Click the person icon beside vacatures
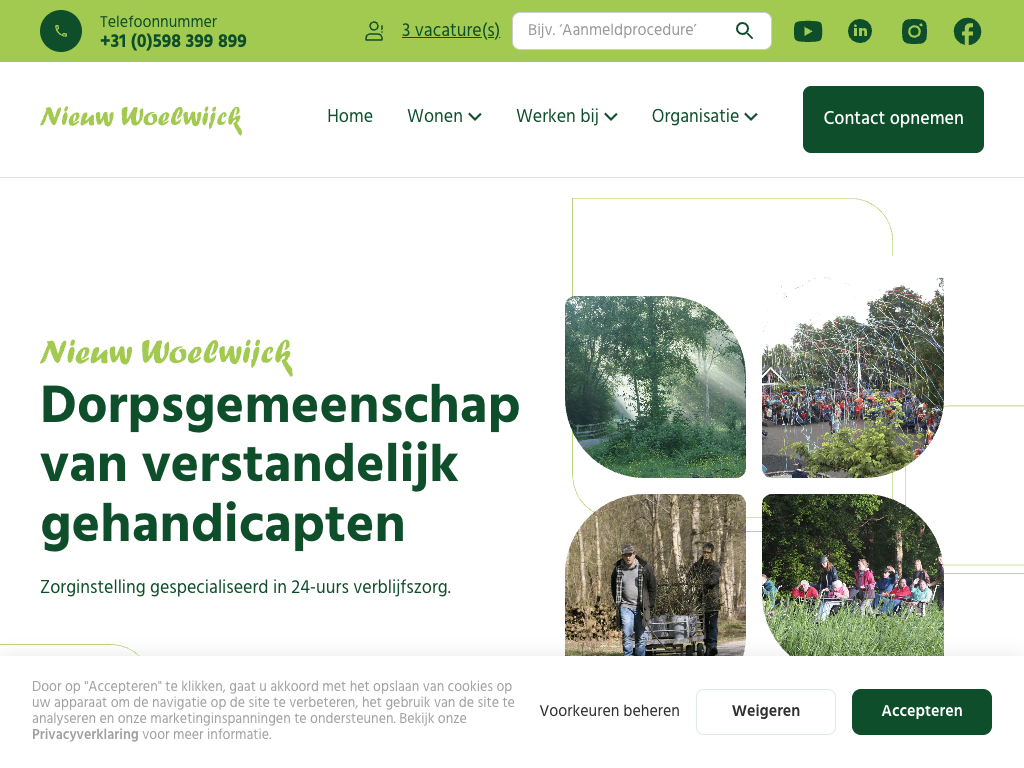Image resolution: width=1024 pixels, height=768 pixels. tap(375, 31)
